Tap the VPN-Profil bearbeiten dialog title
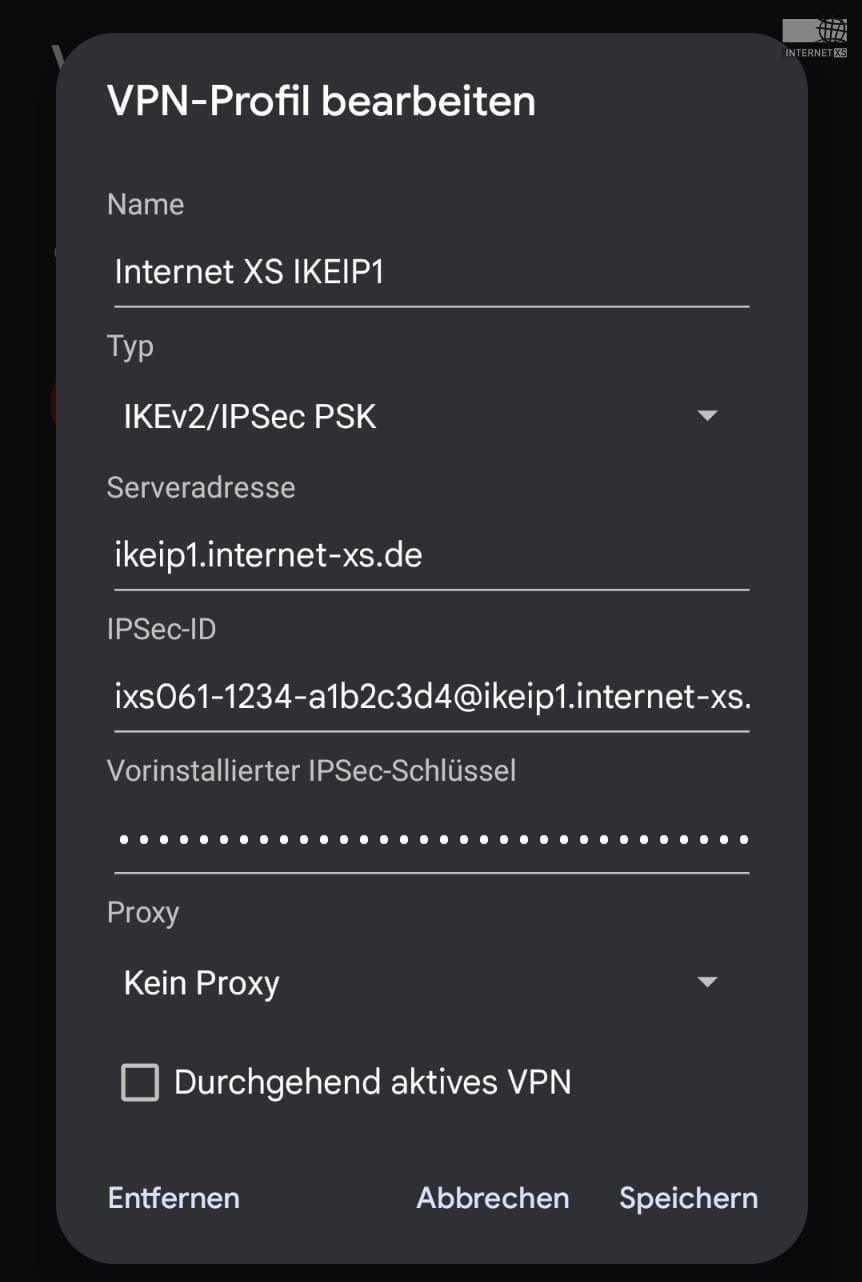Image resolution: width=862 pixels, height=1282 pixels. (321, 102)
